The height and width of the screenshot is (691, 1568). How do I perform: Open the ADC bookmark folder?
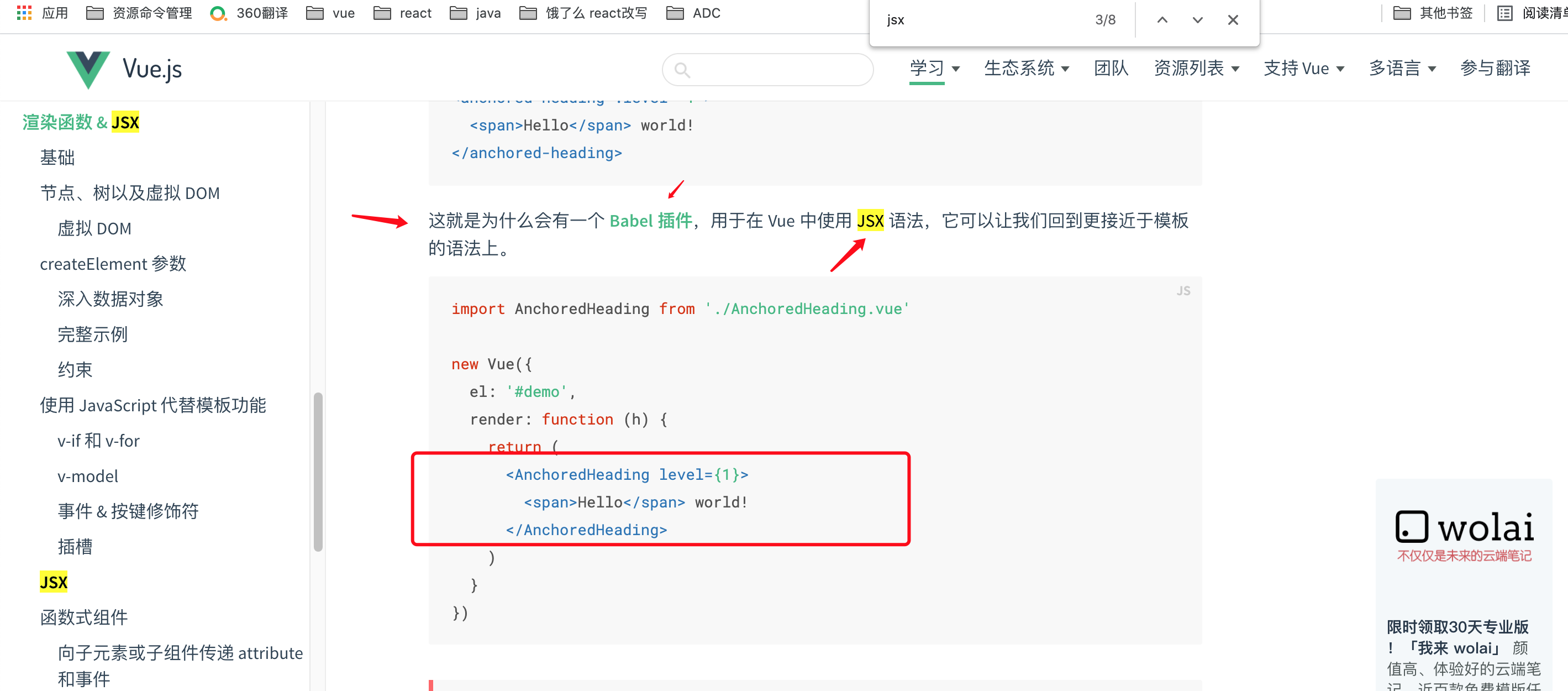click(x=693, y=13)
